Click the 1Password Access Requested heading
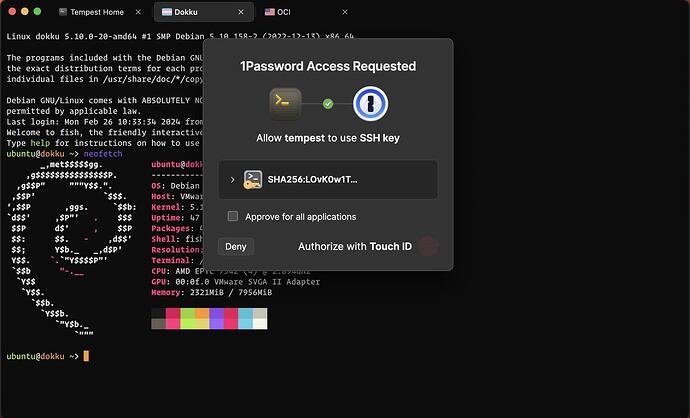The height and width of the screenshot is (418, 690). 328,66
